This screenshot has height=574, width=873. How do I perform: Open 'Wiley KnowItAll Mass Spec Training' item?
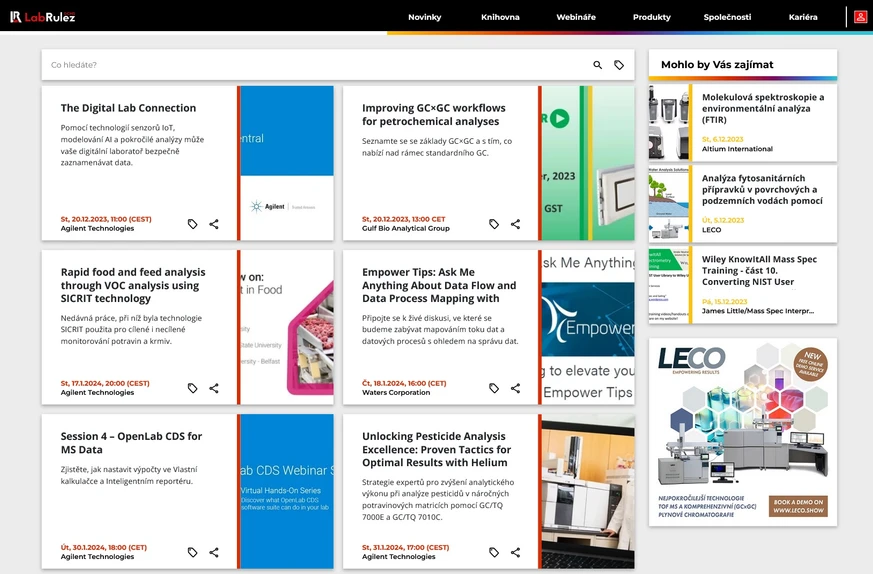pyautogui.click(x=759, y=271)
